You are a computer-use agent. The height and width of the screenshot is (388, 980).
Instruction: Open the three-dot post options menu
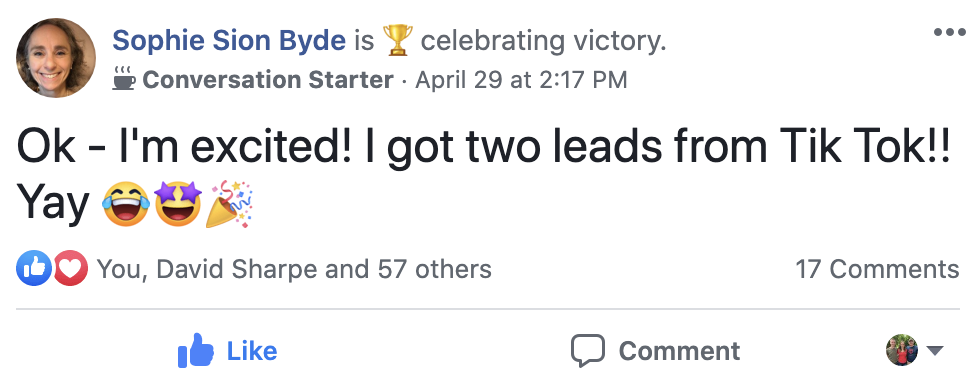pos(949,32)
